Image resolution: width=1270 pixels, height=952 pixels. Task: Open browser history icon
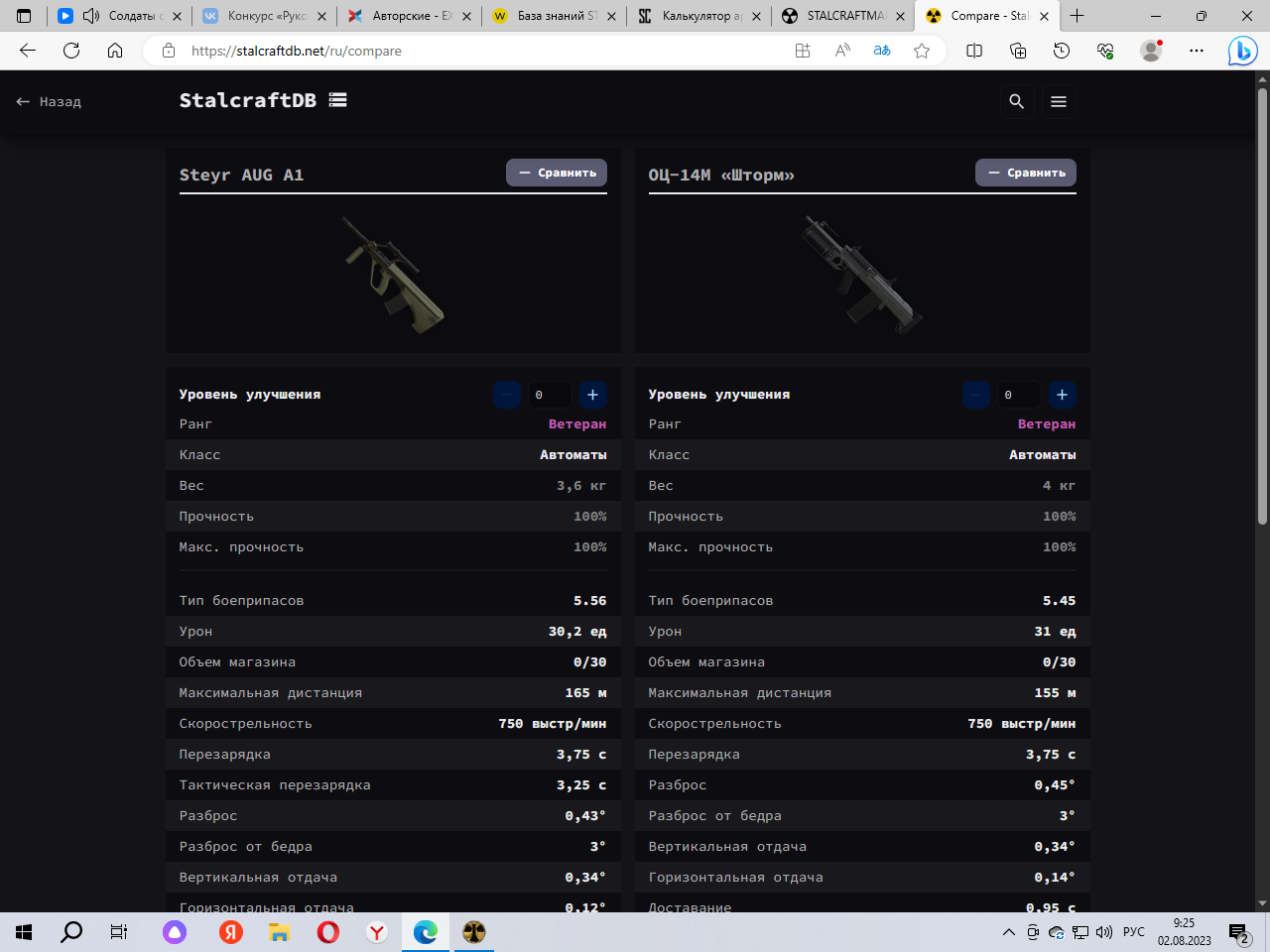[1062, 51]
